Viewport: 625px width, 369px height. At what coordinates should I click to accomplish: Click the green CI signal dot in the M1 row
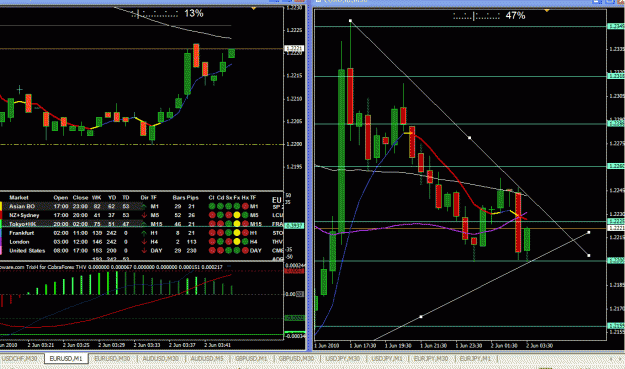point(212,206)
